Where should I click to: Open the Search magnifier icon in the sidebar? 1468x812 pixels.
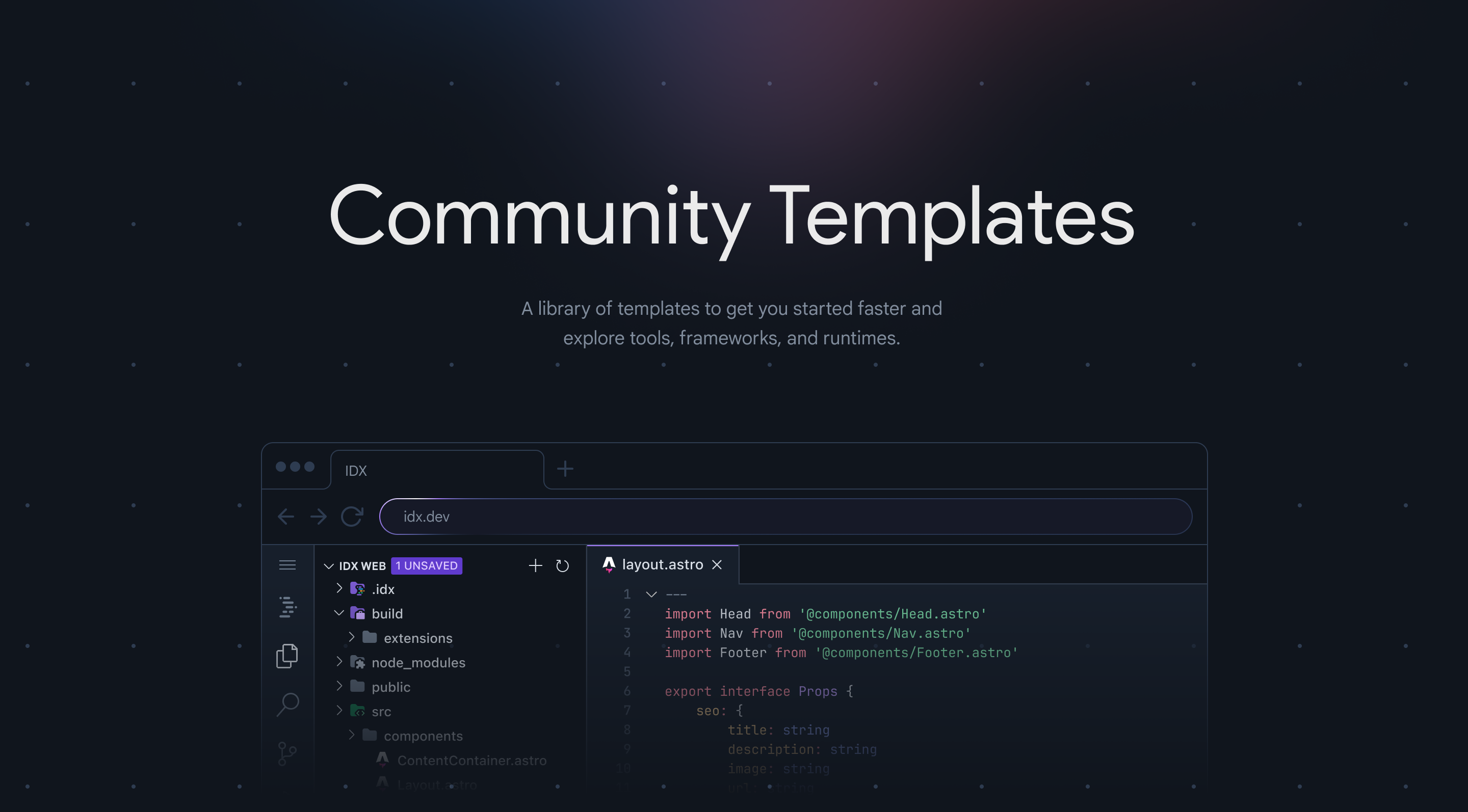(288, 705)
